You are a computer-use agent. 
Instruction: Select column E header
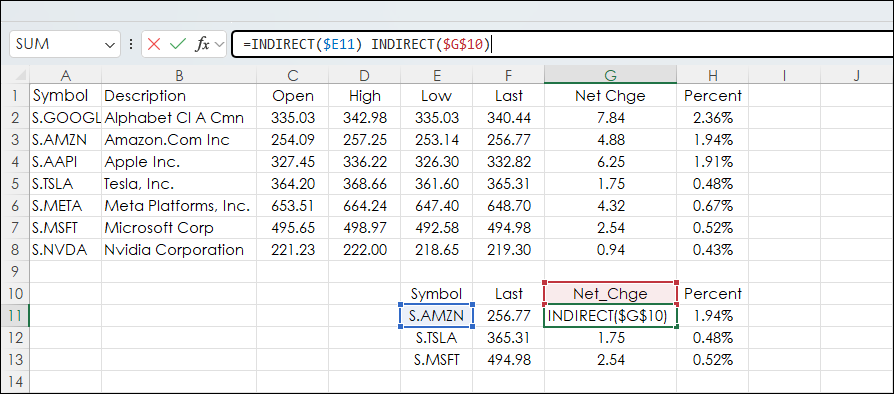coord(437,75)
